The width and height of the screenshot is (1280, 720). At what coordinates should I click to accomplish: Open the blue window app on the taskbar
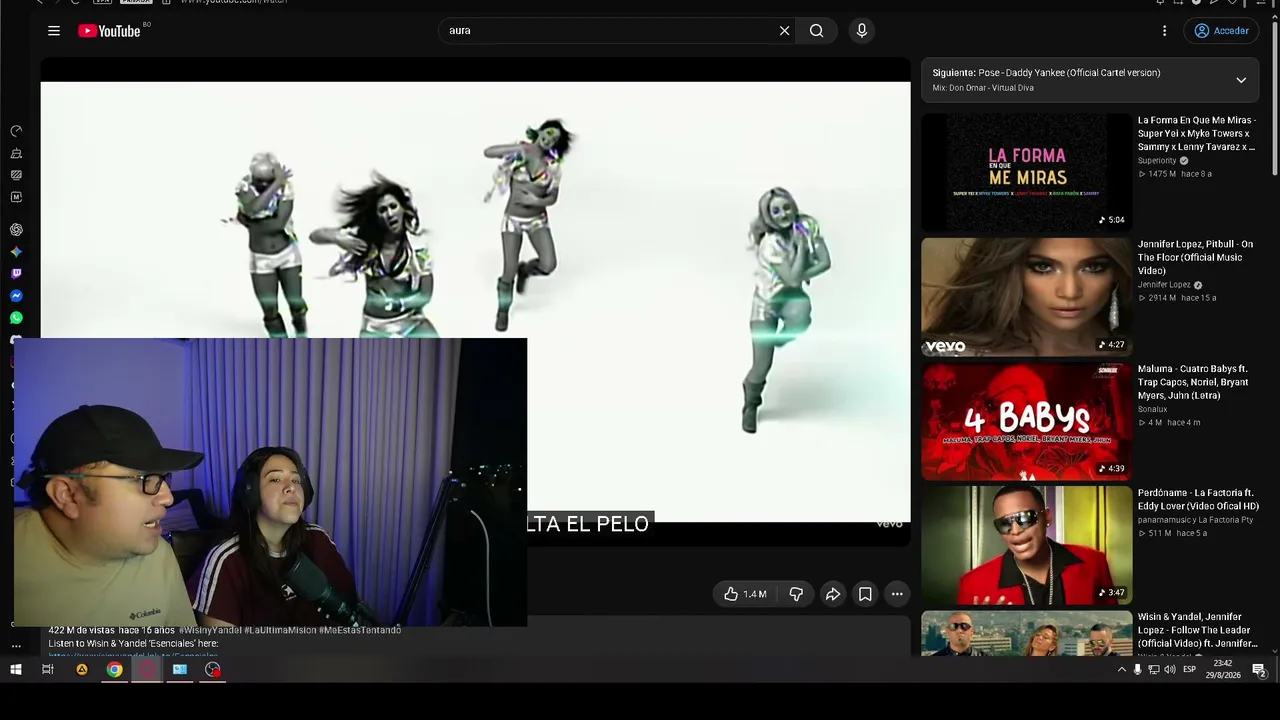click(x=180, y=670)
